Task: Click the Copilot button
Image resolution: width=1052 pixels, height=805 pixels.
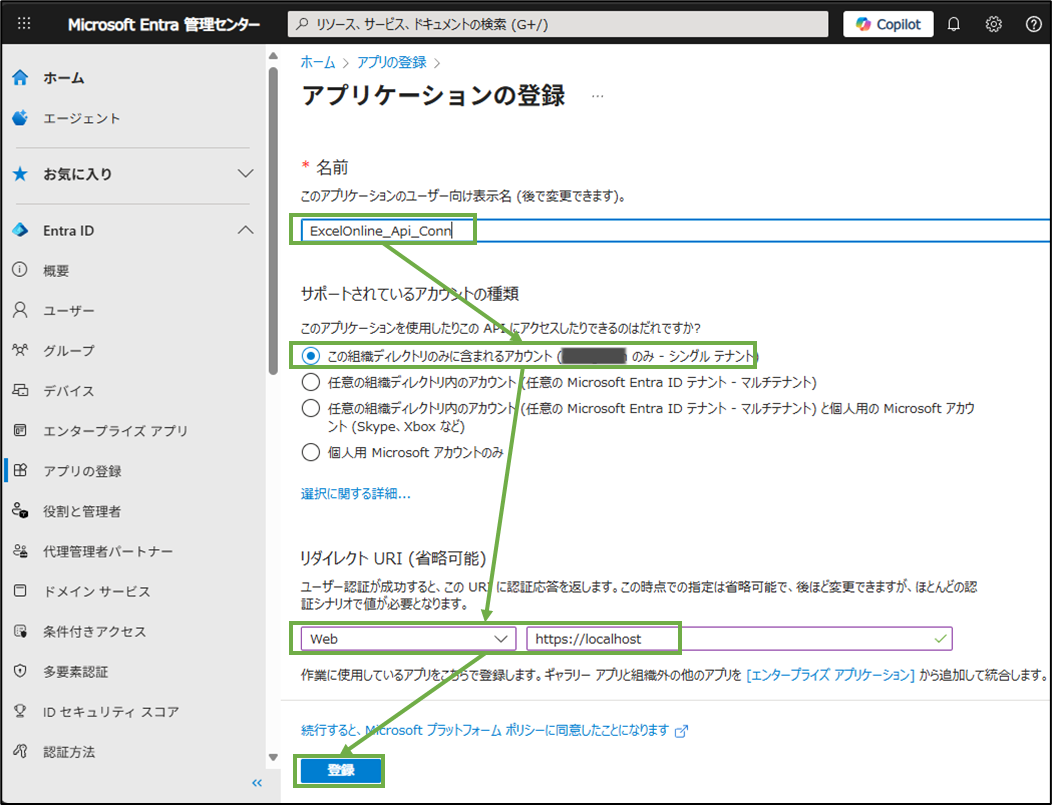Action: (888, 24)
